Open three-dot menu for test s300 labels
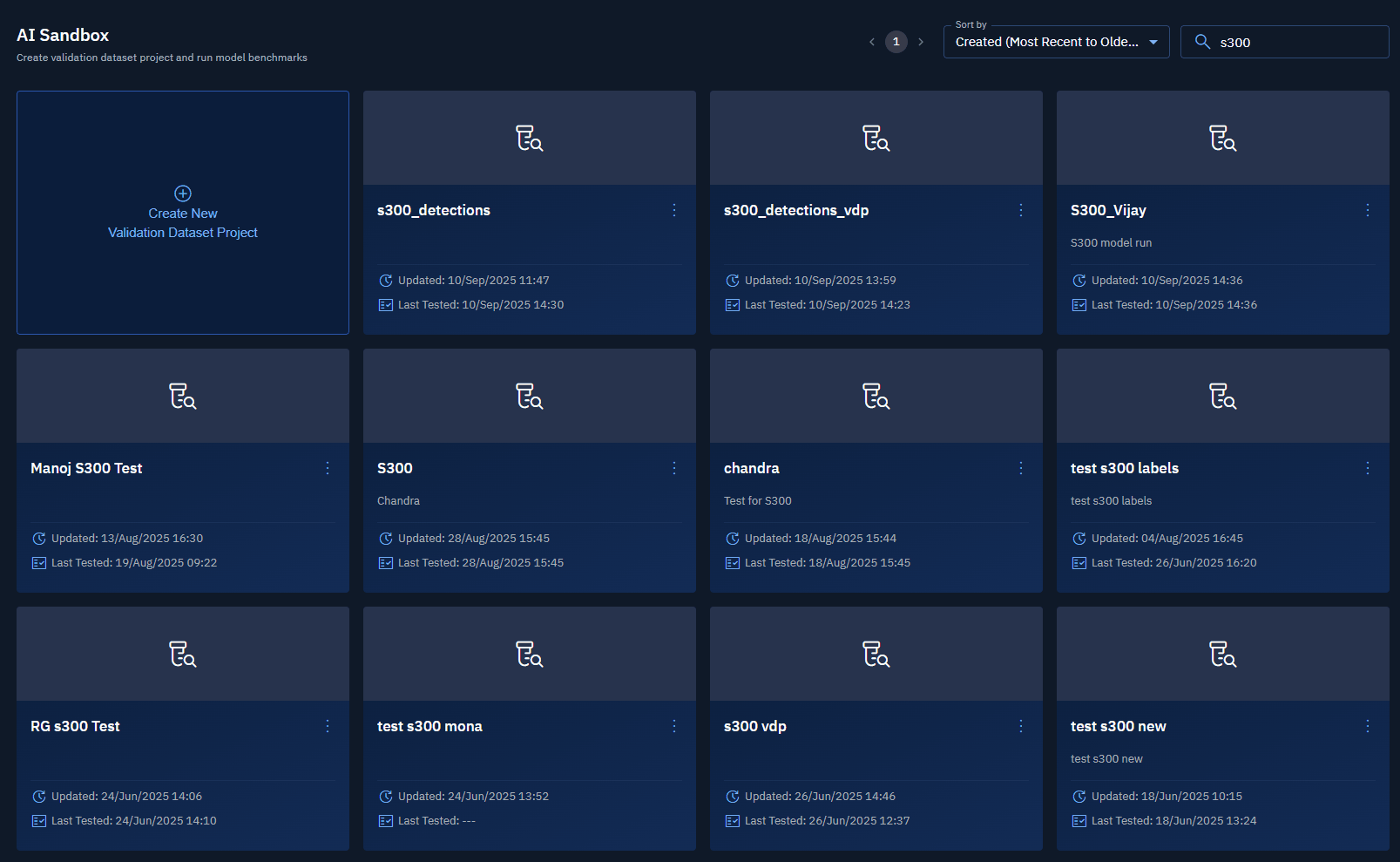This screenshot has width=1400, height=862. (1367, 468)
